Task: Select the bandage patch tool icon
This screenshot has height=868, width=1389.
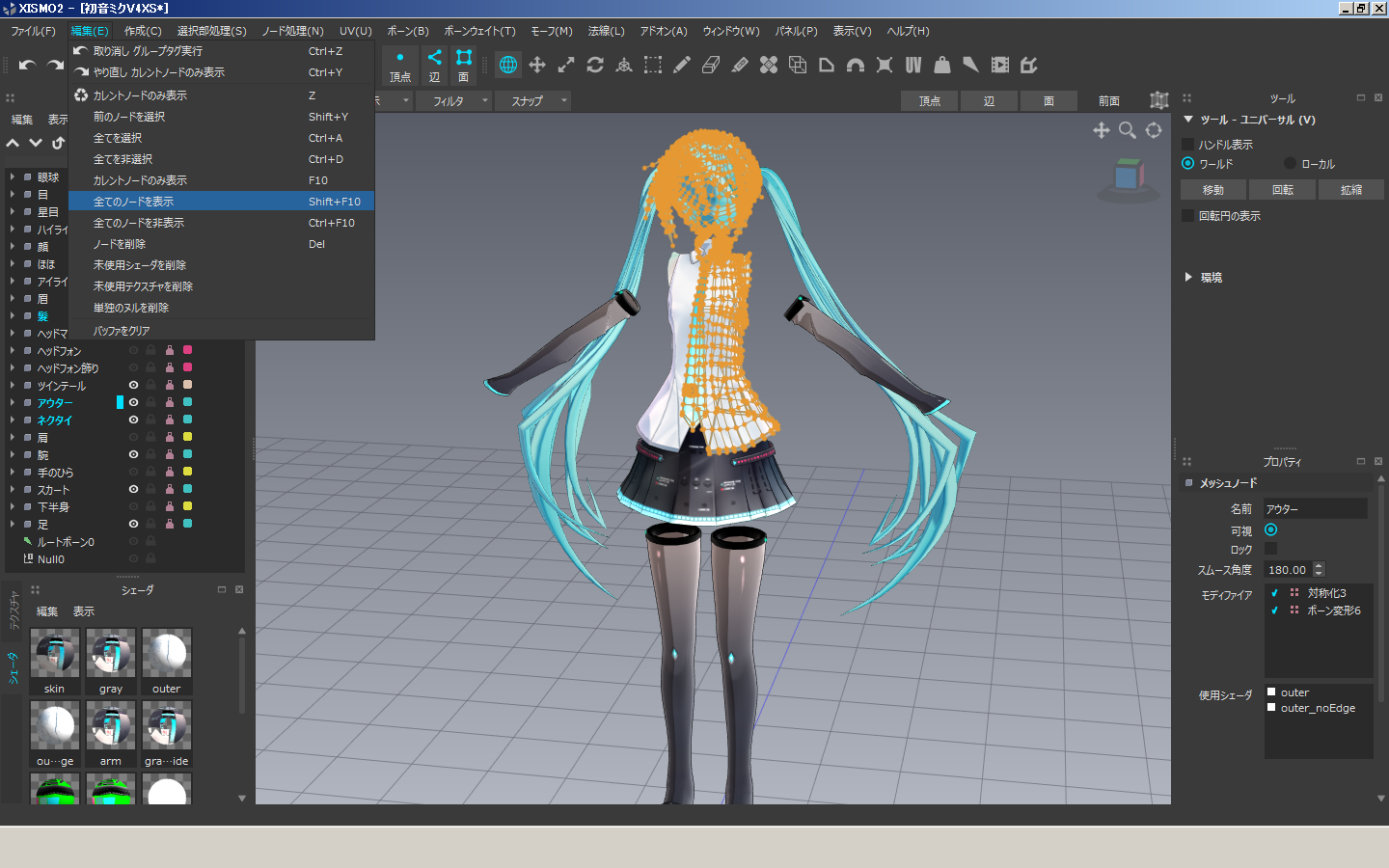Action: tap(769, 65)
